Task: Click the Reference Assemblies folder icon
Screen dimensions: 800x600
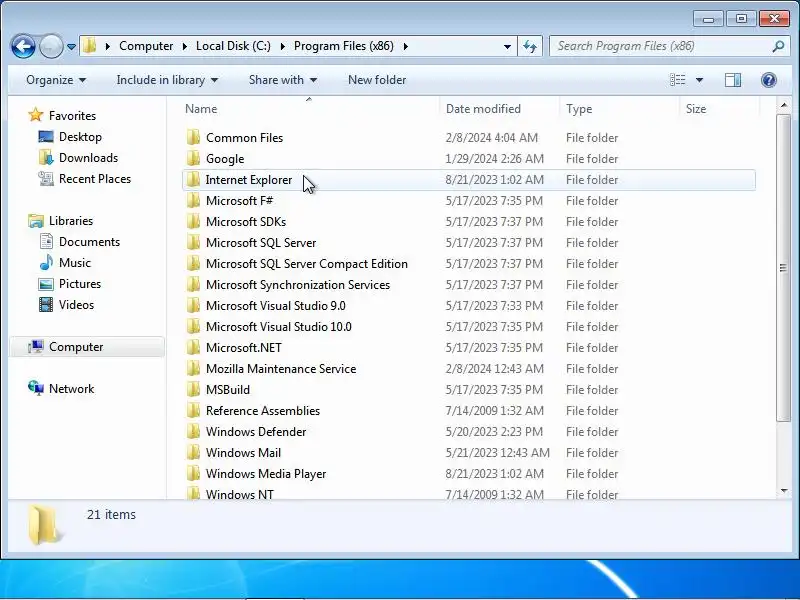Action: coord(193,410)
